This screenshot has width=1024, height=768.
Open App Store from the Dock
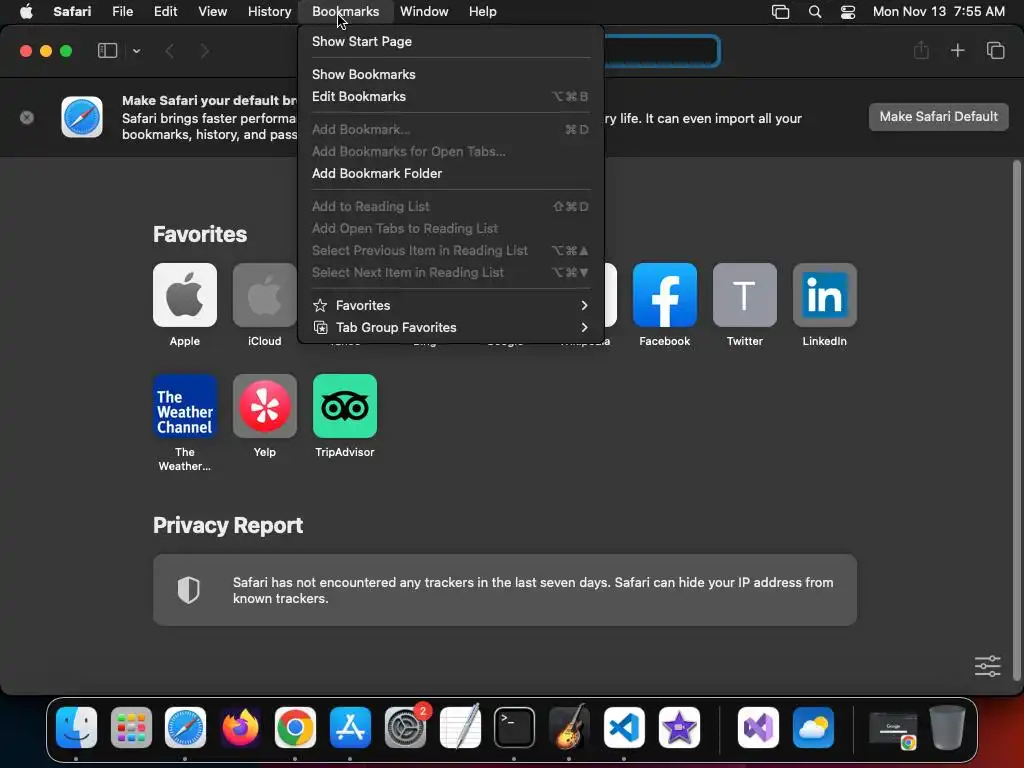[350, 728]
